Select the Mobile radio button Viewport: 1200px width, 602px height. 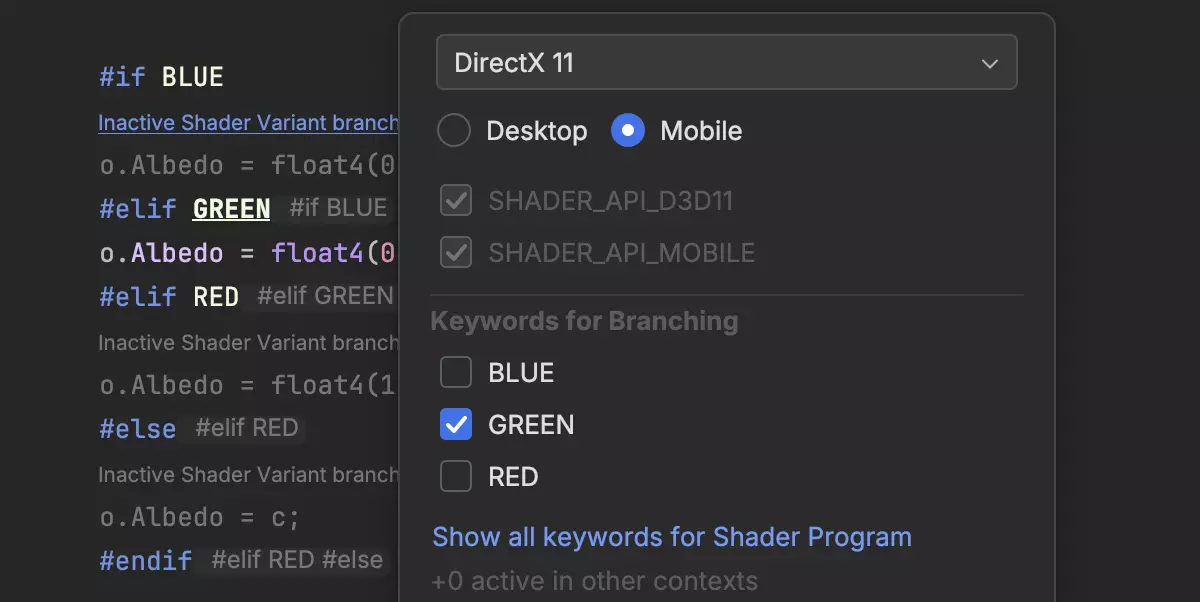pyautogui.click(x=628, y=130)
